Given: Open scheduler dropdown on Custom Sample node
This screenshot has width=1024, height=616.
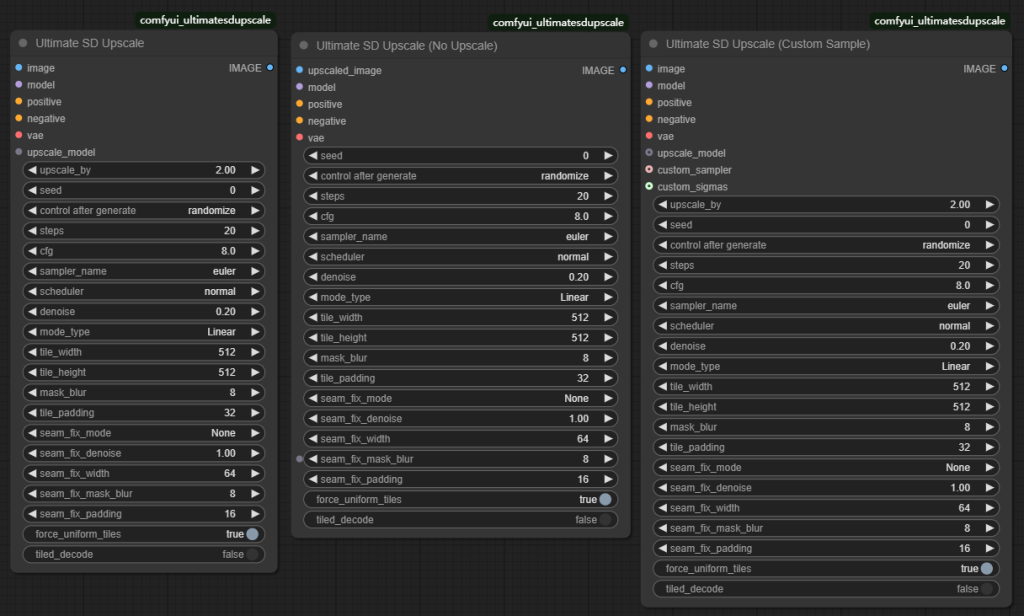Looking at the screenshot, I should click(826, 326).
